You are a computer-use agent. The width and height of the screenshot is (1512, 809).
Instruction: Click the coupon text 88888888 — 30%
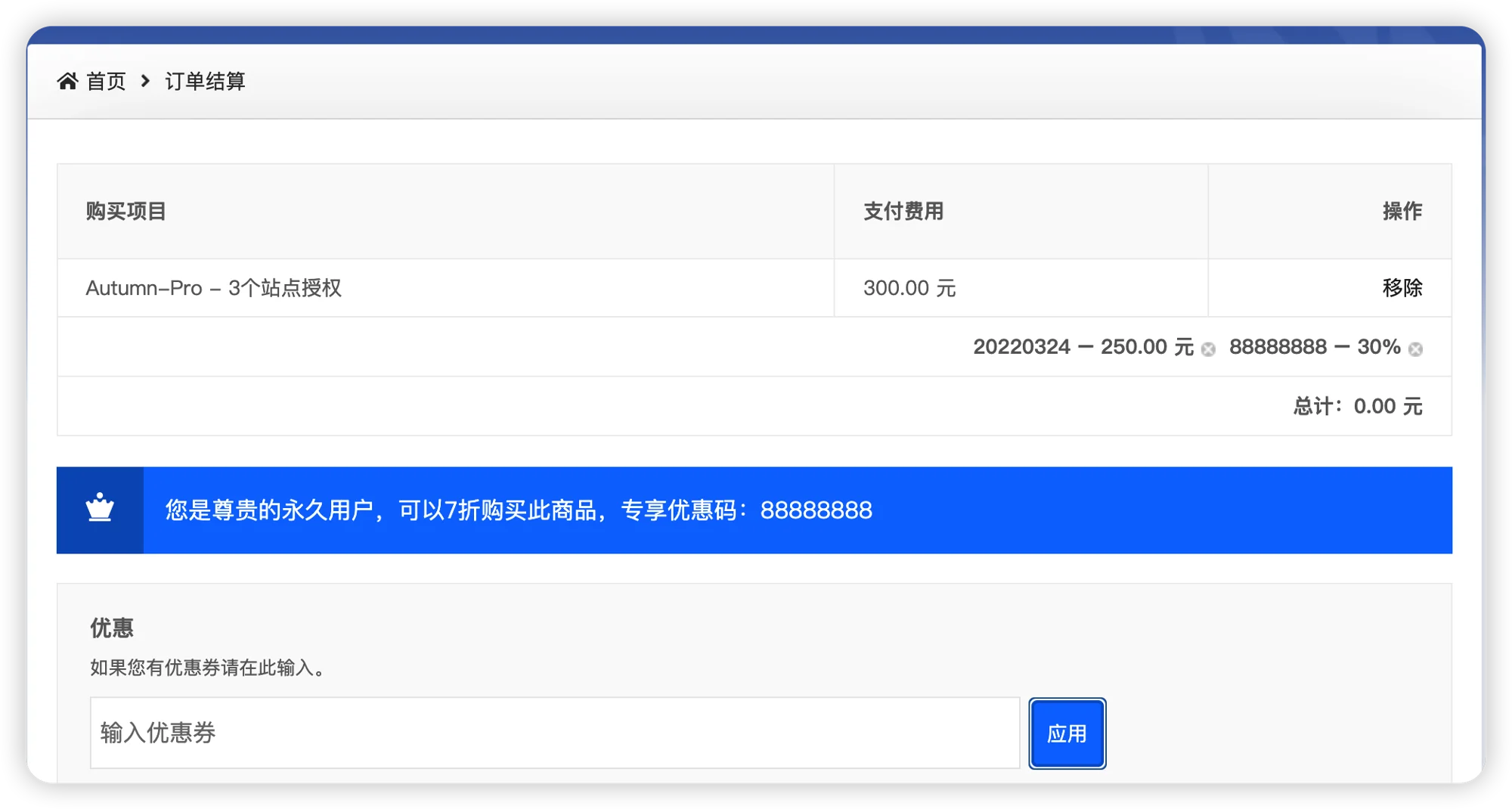pos(1315,347)
